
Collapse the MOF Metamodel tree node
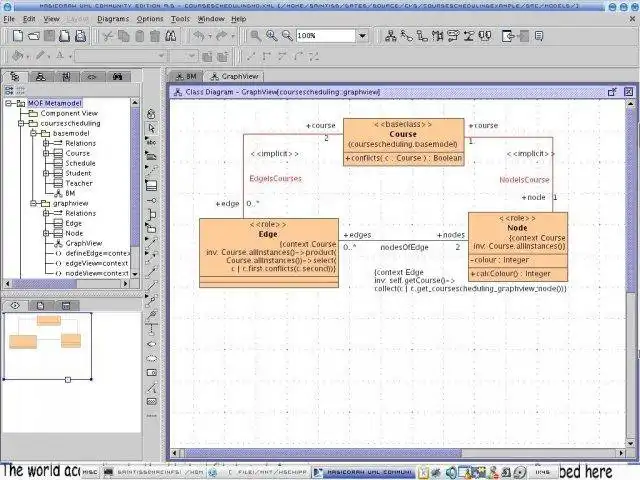pyautogui.click(x=8, y=103)
